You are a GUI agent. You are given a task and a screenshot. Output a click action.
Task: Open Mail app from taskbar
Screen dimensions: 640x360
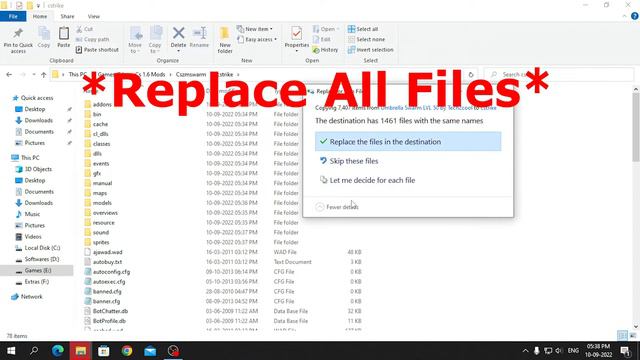coord(150,351)
